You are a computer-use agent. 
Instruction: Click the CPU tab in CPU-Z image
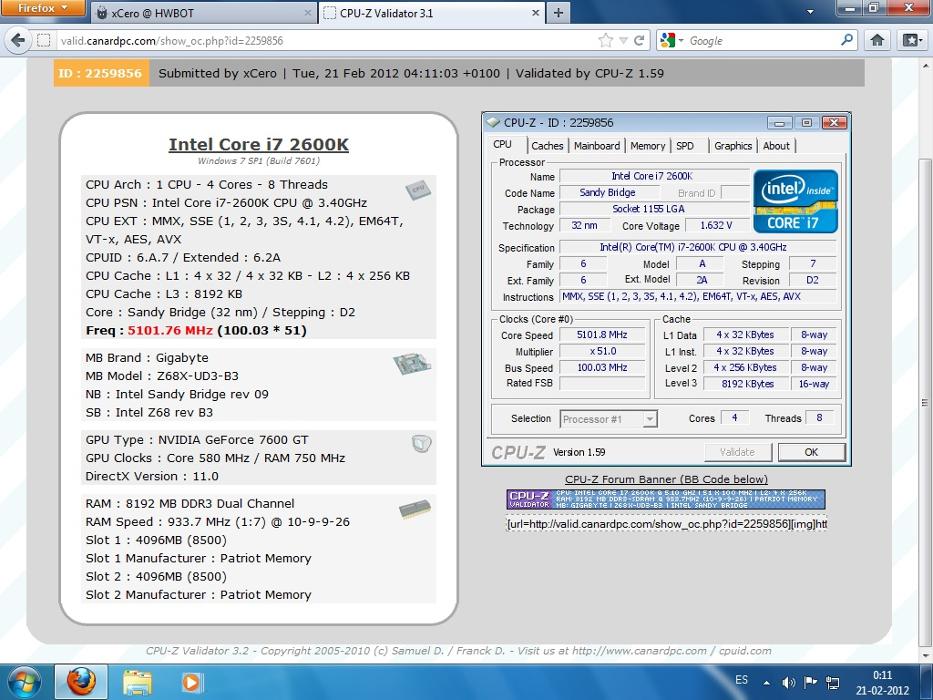tap(502, 145)
